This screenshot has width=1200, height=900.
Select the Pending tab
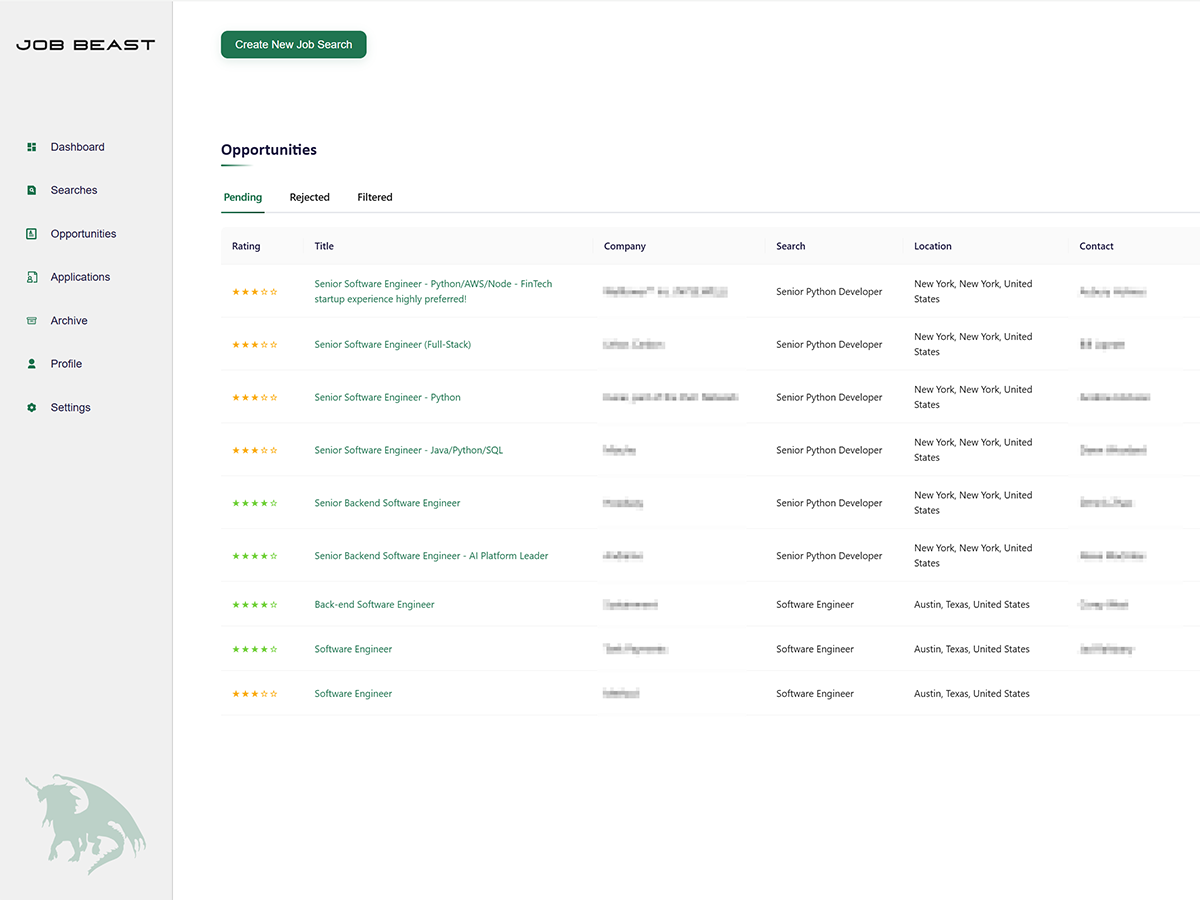(x=242, y=197)
